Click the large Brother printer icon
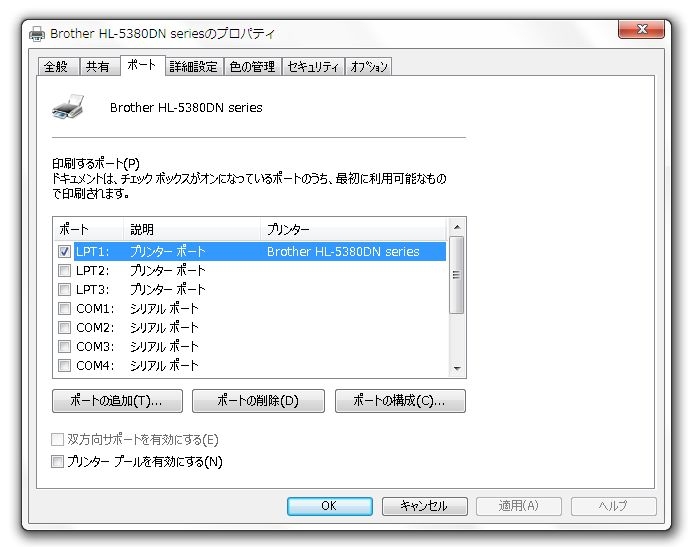The width and height of the screenshot is (688, 547). (68, 107)
